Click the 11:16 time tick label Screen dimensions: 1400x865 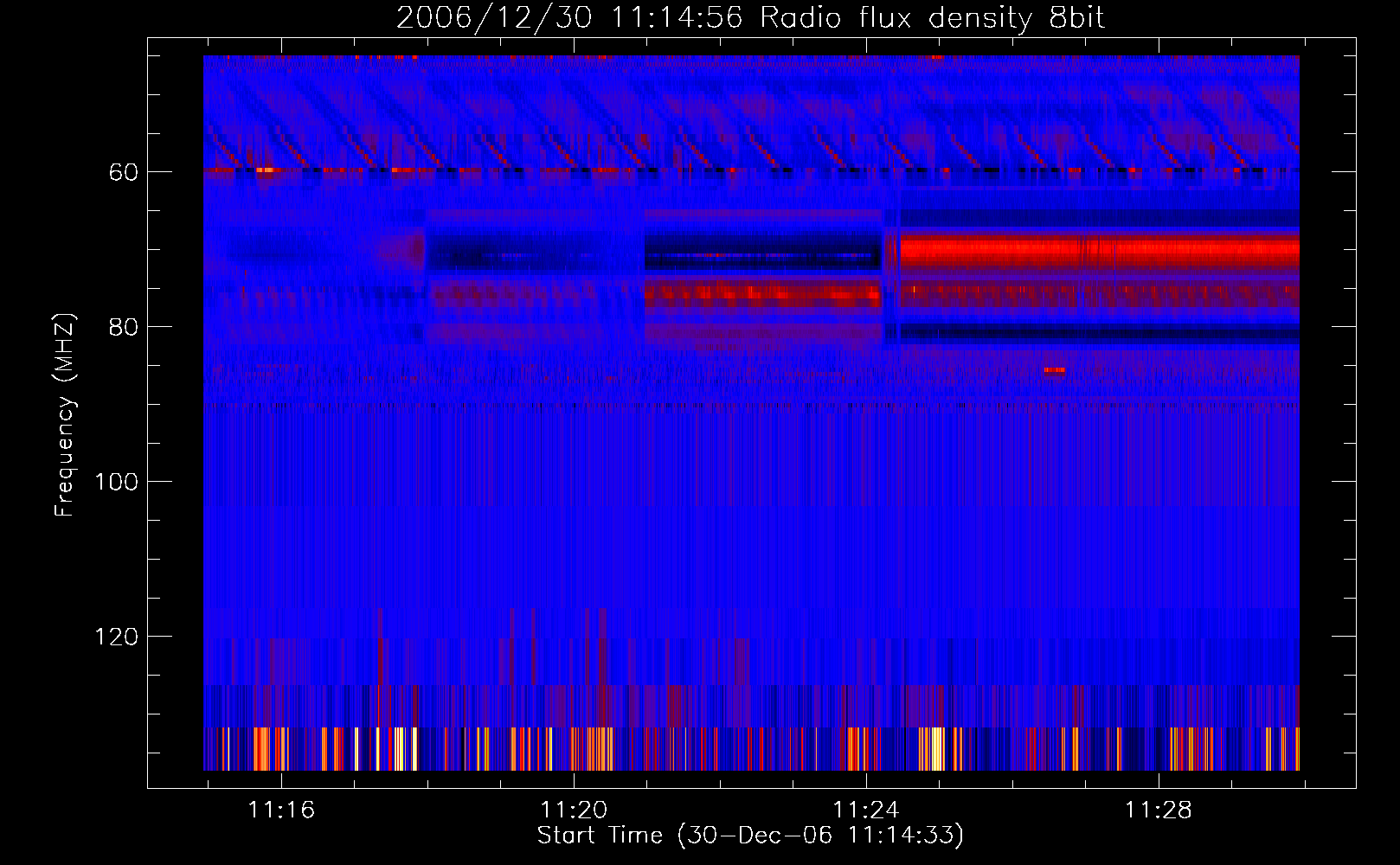pyautogui.click(x=281, y=811)
